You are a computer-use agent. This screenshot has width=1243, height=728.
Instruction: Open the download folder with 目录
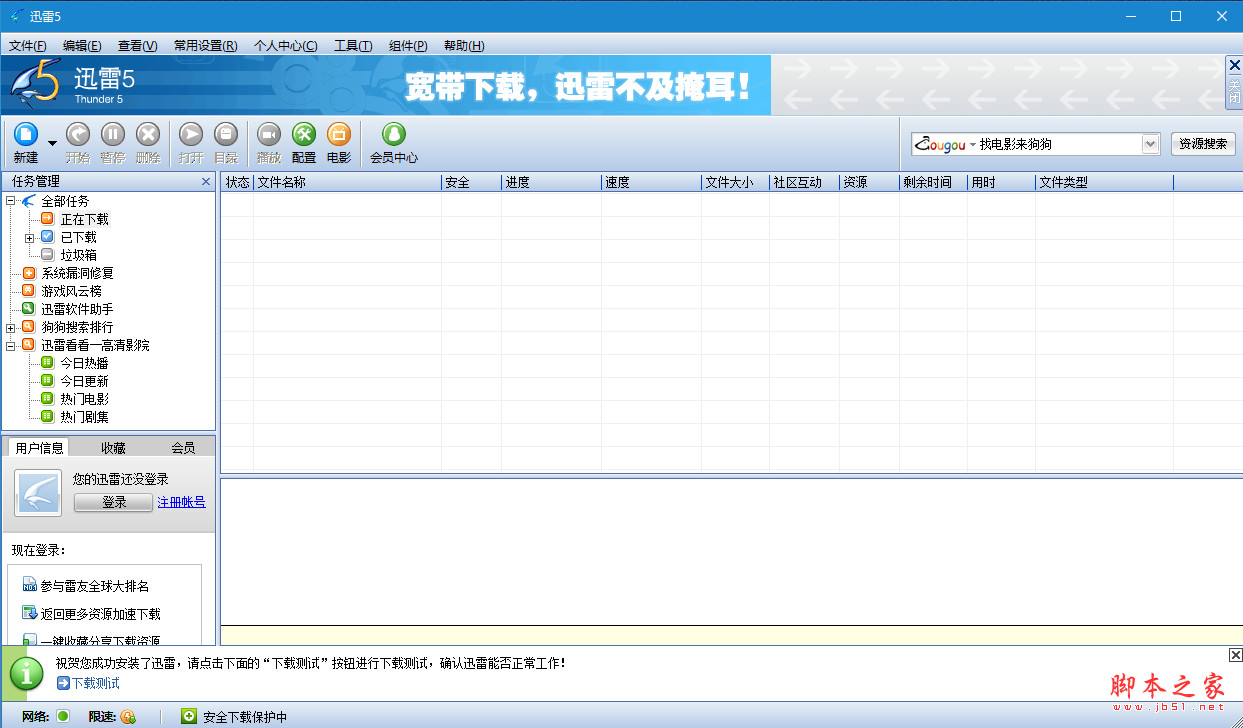(226, 142)
